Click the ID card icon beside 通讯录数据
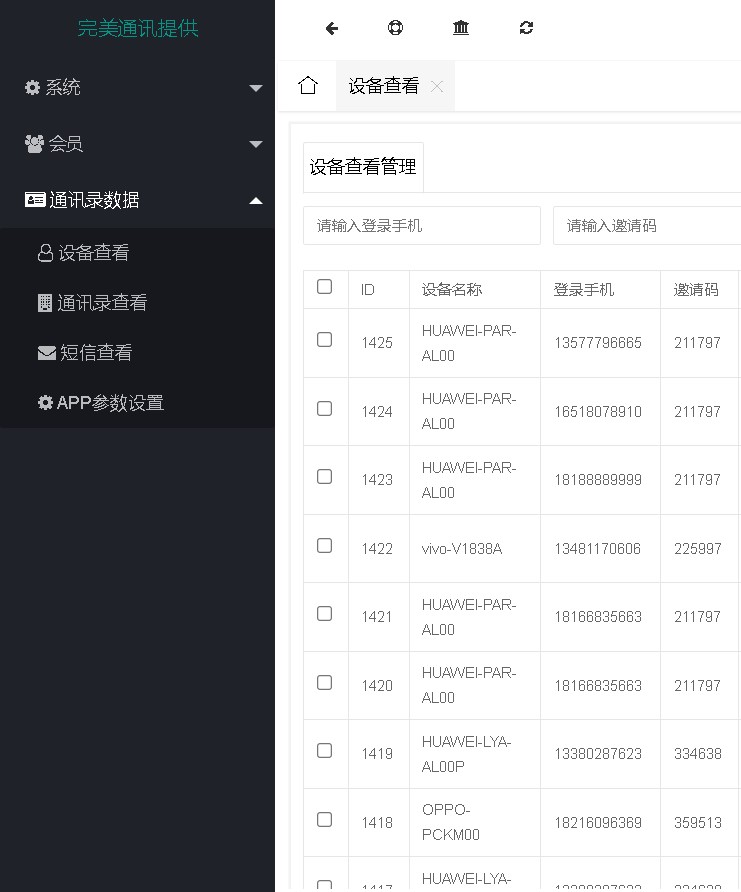741x892 pixels. point(35,200)
